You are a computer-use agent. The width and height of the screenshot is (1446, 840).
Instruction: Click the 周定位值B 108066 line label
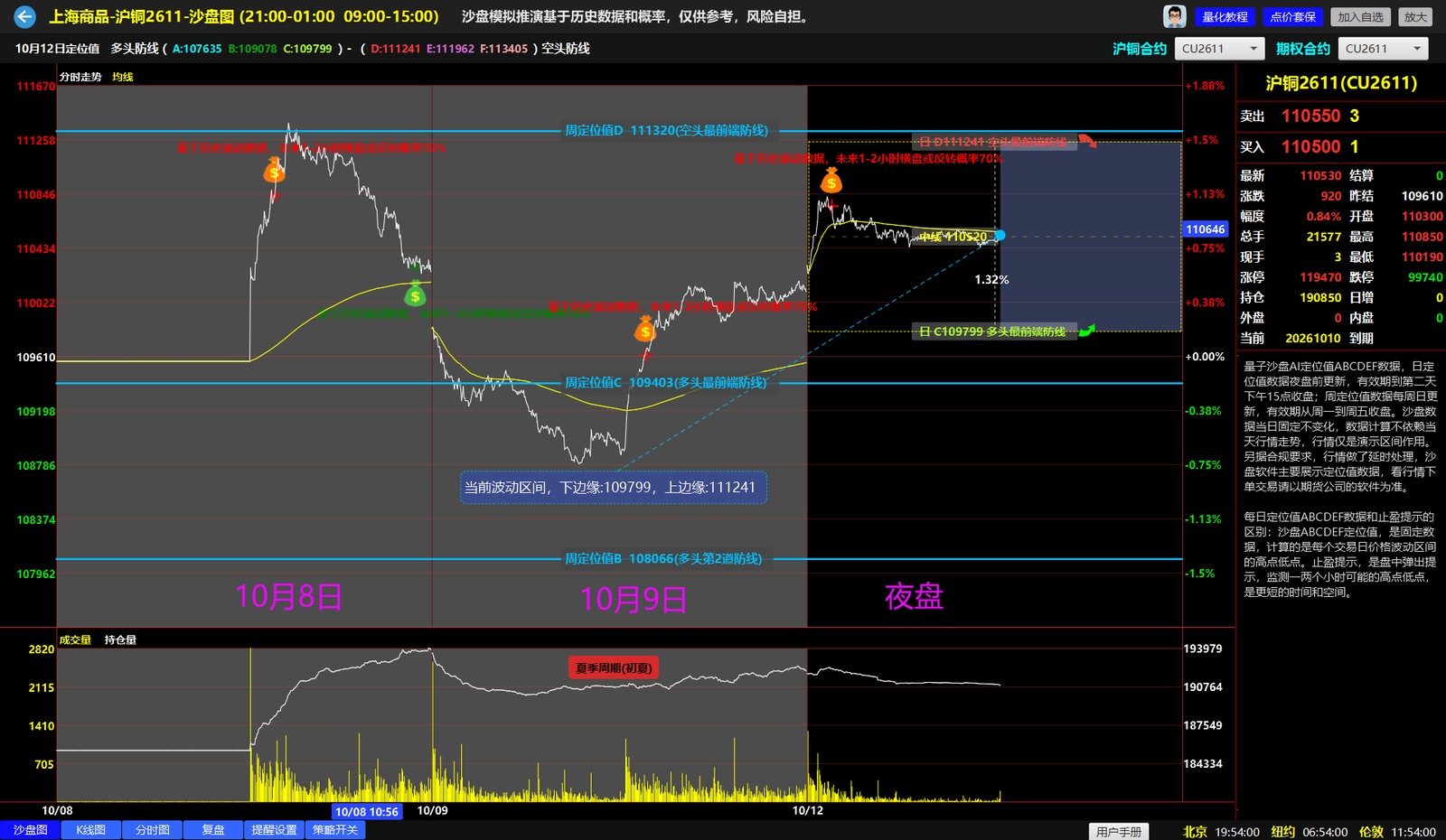(x=664, y=559)
